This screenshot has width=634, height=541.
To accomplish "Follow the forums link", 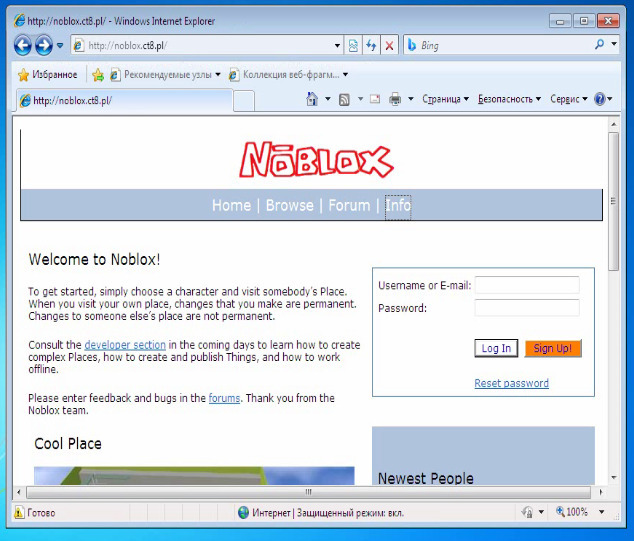I will click(224, 398).
